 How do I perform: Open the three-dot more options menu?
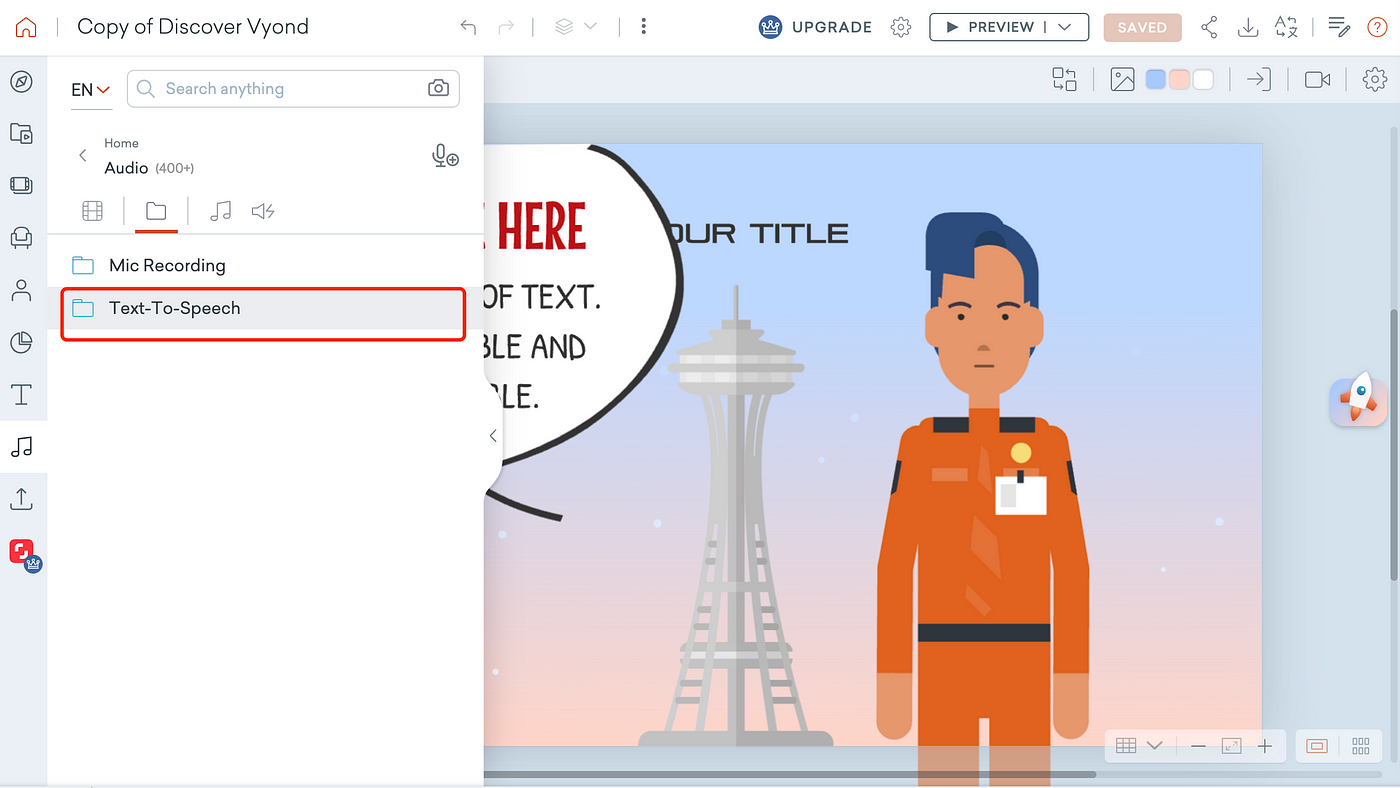click(x=643, y=27)
